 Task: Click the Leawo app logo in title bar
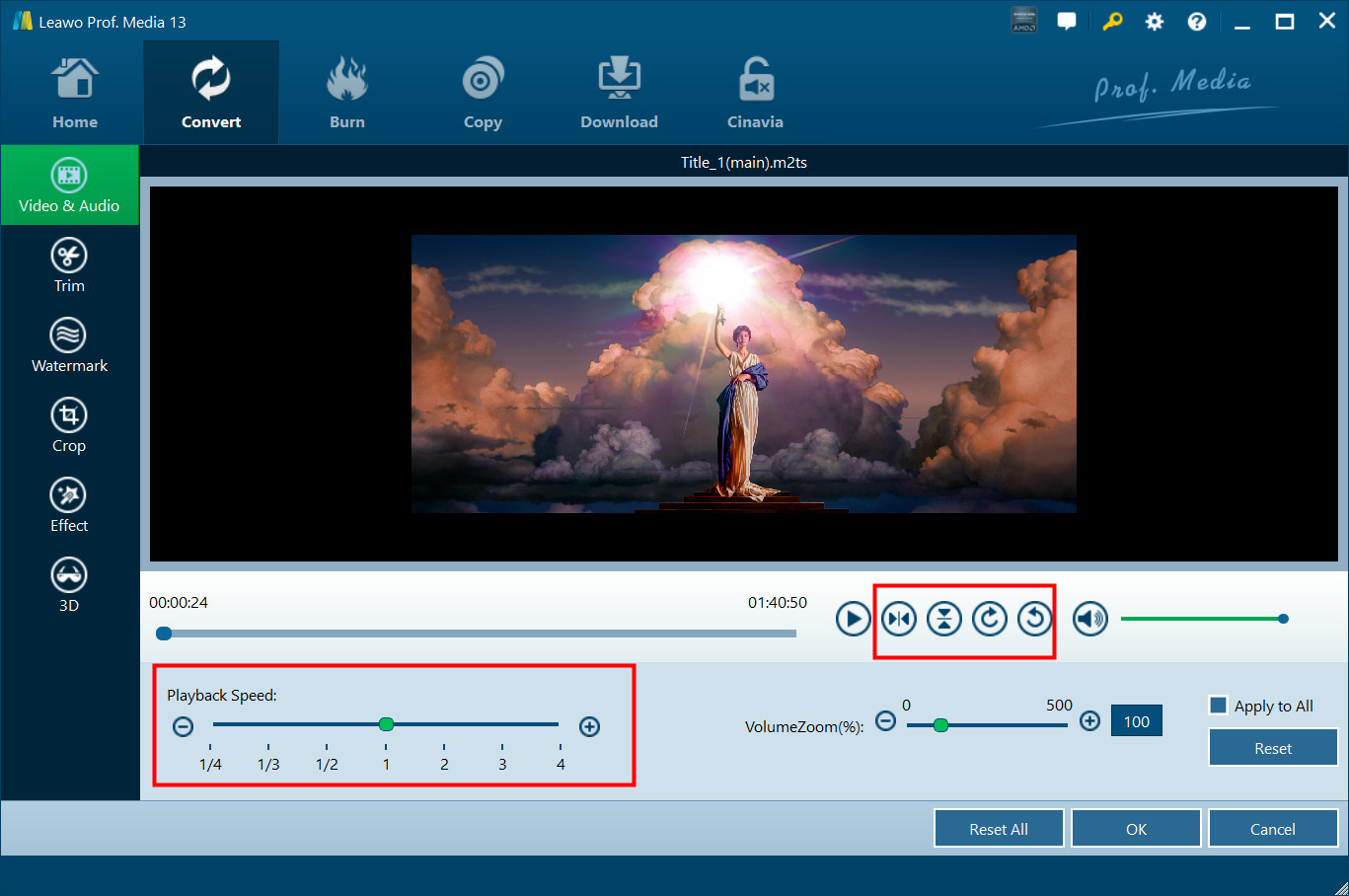[x=22, y=21]
